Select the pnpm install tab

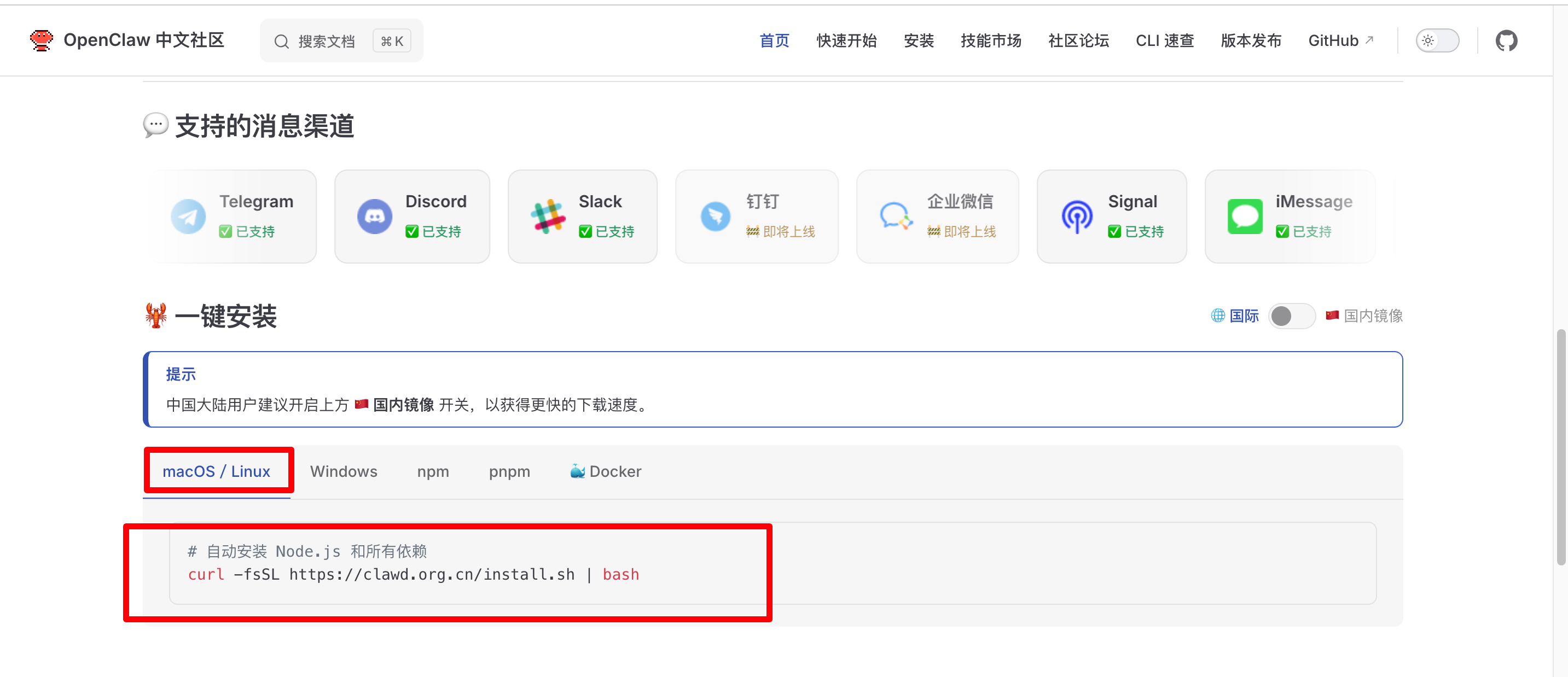(x=509, y=471)
